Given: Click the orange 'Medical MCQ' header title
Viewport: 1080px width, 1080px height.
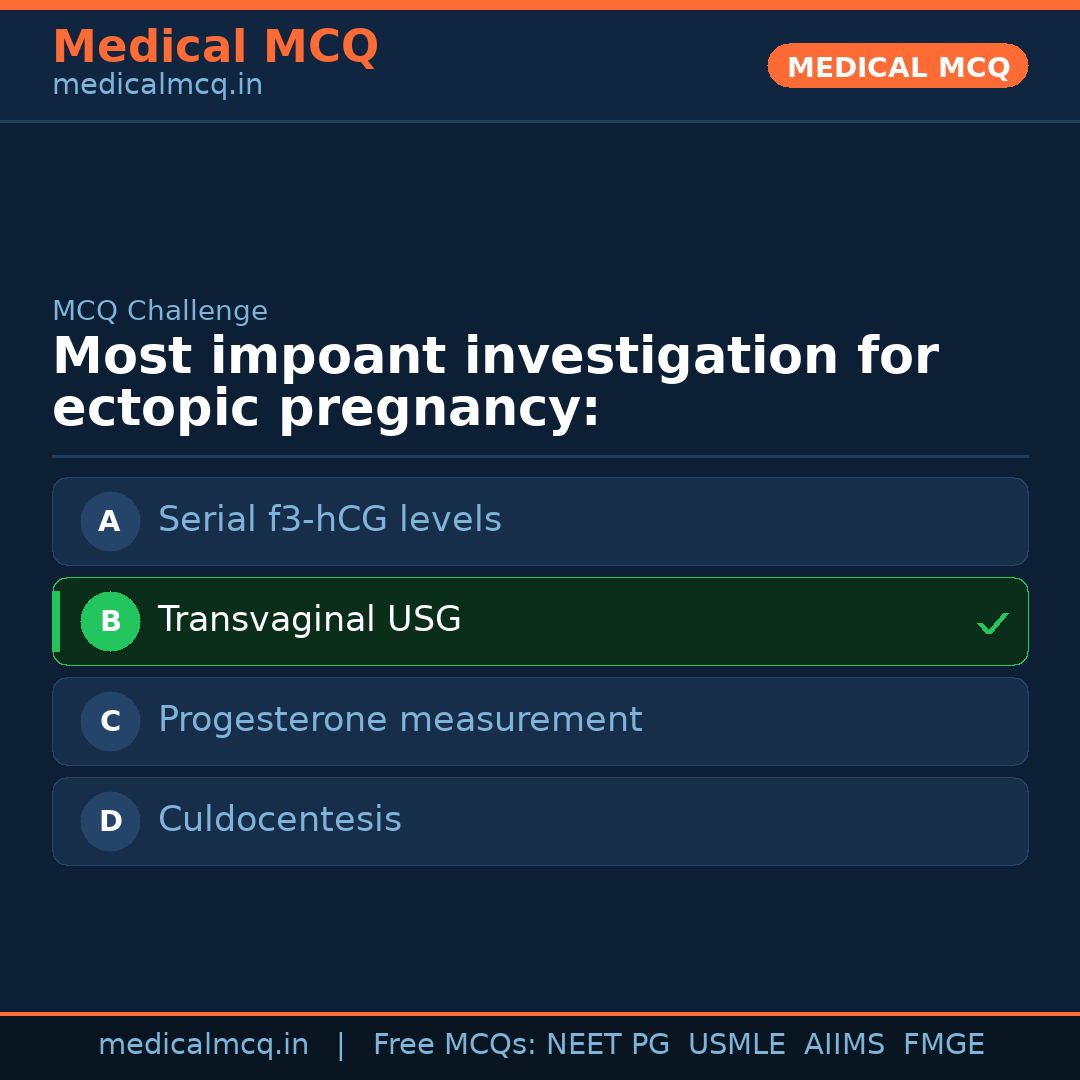Looking at the screenshot, I should tap(215, 47).
